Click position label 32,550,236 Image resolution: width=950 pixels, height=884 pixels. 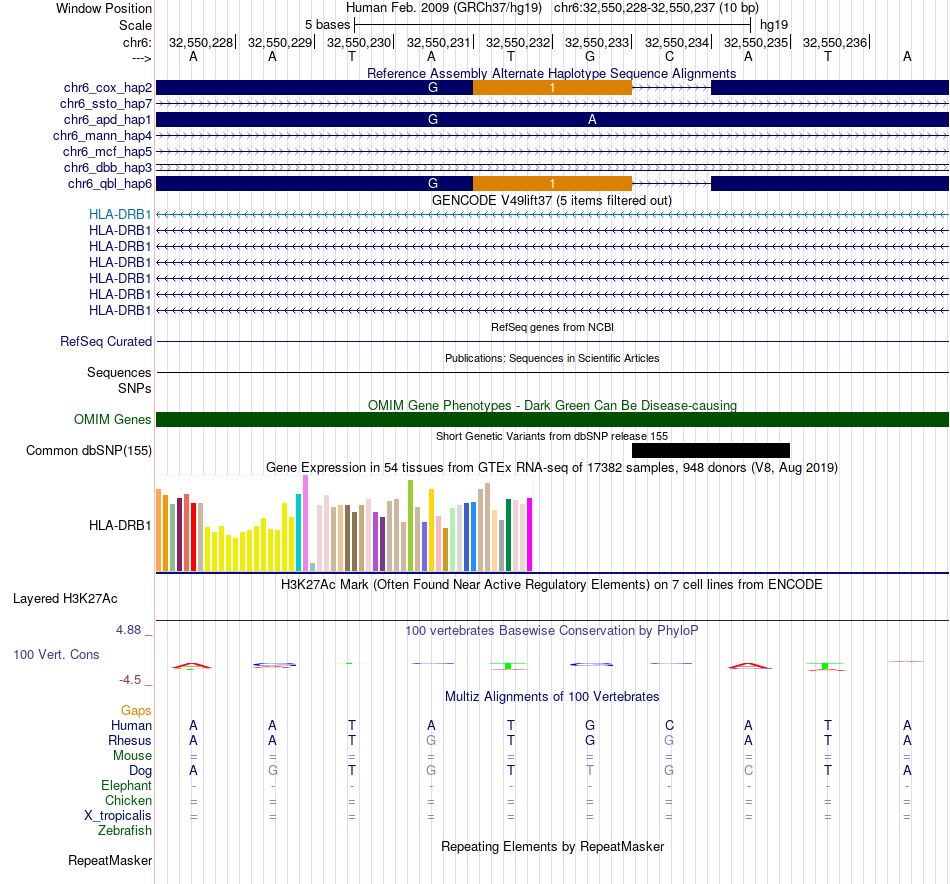(x=835, y=42)
